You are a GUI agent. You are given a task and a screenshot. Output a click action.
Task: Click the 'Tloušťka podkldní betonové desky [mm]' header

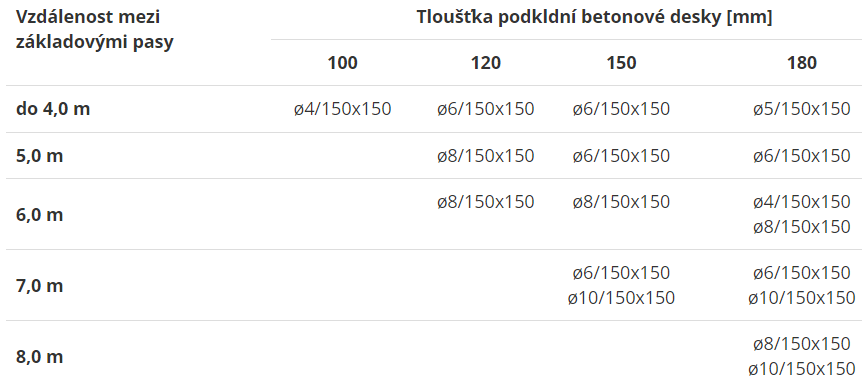tap(594, 17)
